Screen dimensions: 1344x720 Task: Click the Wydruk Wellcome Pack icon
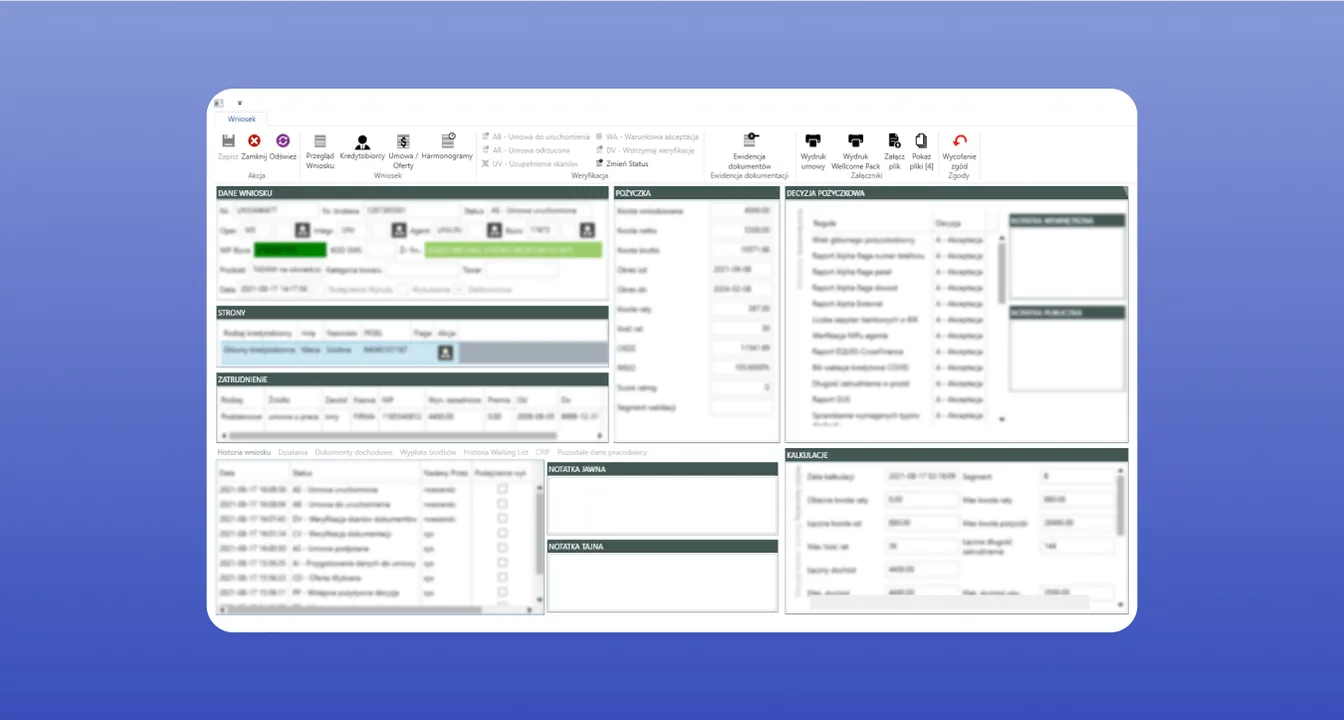tap(855, 141)
